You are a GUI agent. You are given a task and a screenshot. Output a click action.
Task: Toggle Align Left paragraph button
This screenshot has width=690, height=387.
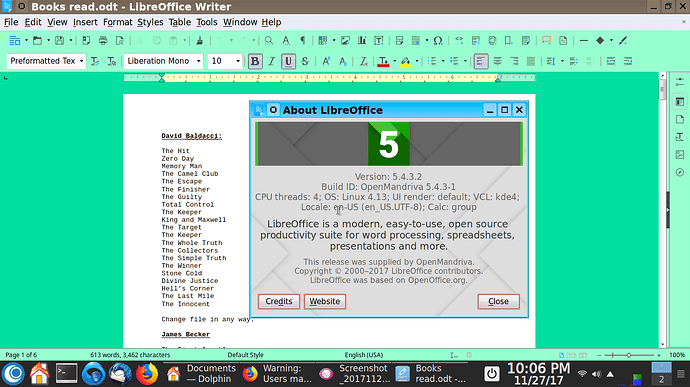481,61
